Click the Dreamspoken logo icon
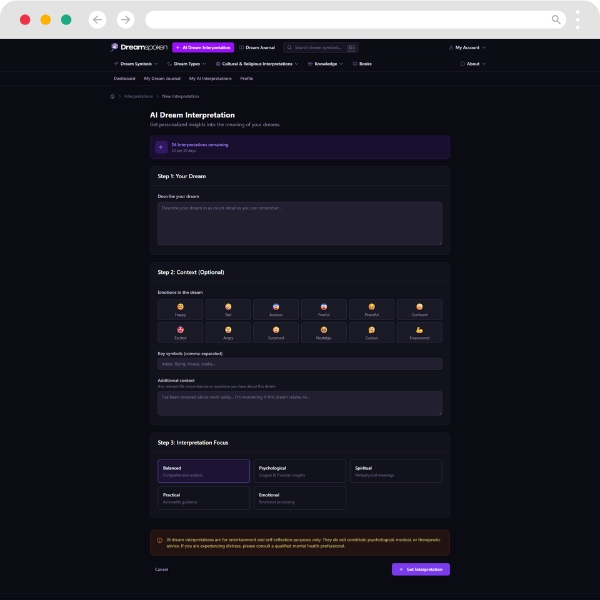 114,47
